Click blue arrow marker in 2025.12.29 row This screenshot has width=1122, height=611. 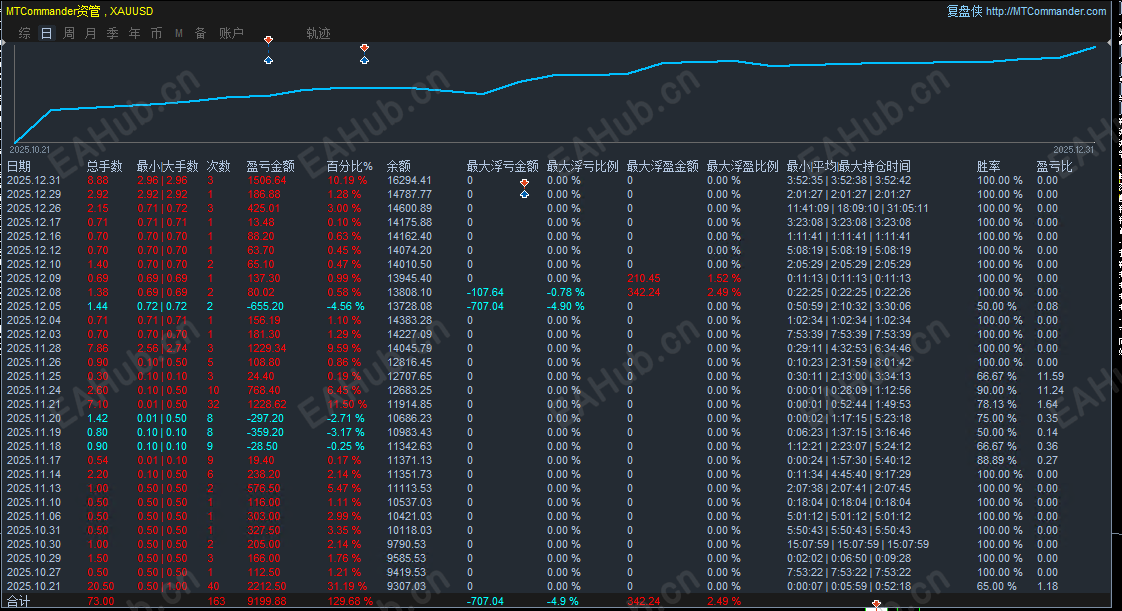point(525,194)
